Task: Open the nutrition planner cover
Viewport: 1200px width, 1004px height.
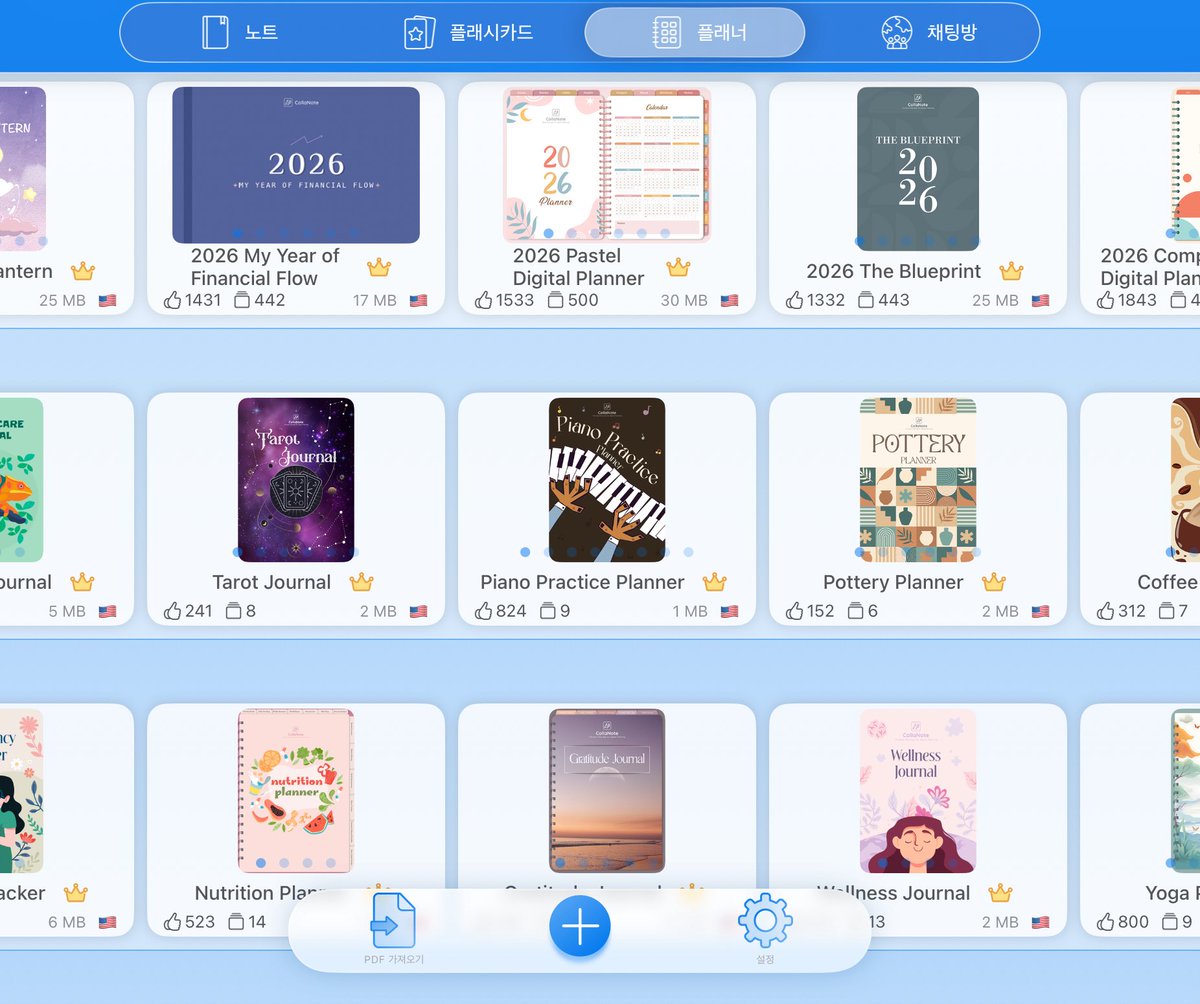Action: [296, 790]
